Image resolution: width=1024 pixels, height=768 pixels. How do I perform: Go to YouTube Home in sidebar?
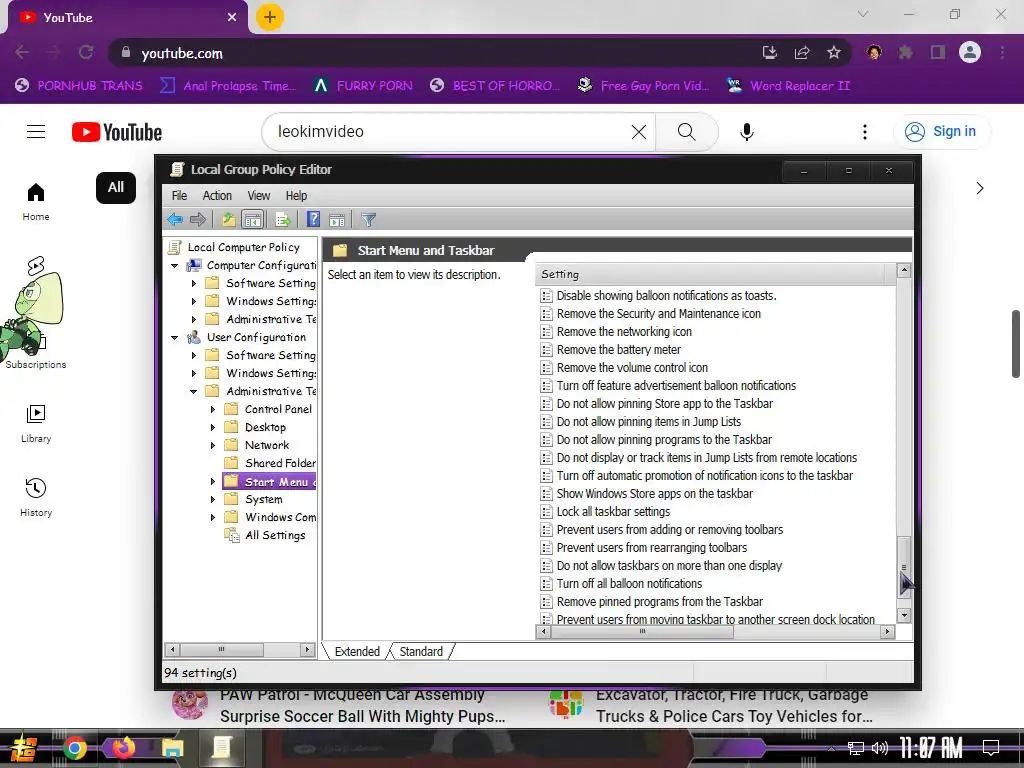tap(36, 201)
